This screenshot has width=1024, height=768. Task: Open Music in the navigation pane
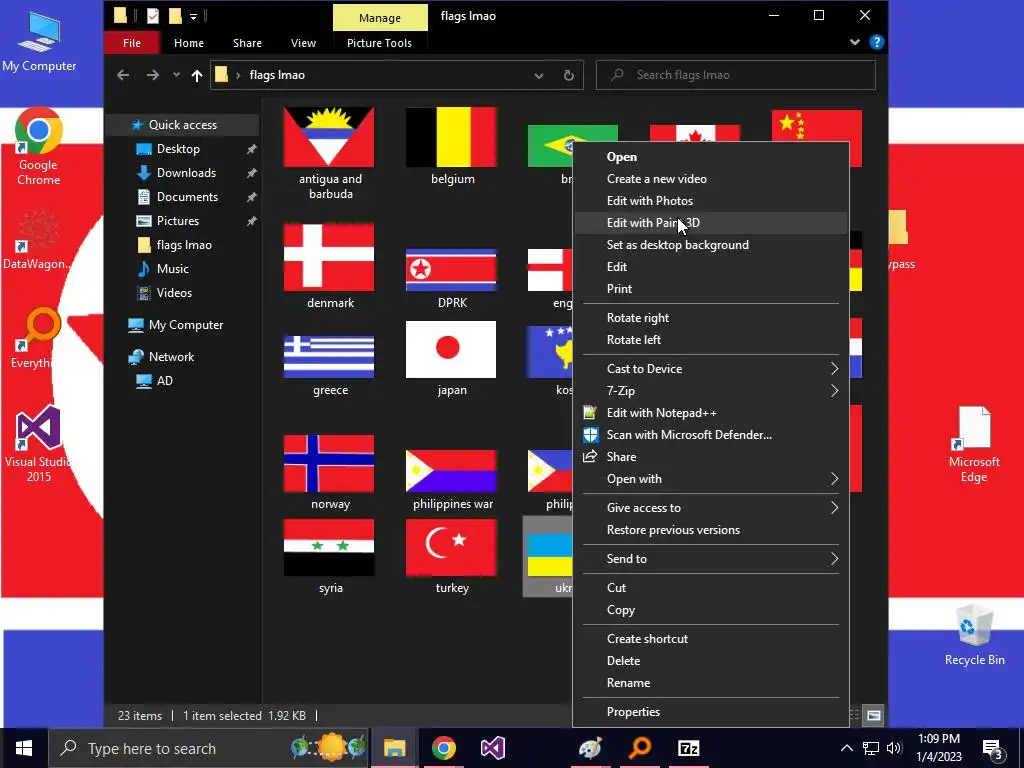pos(172,269)
